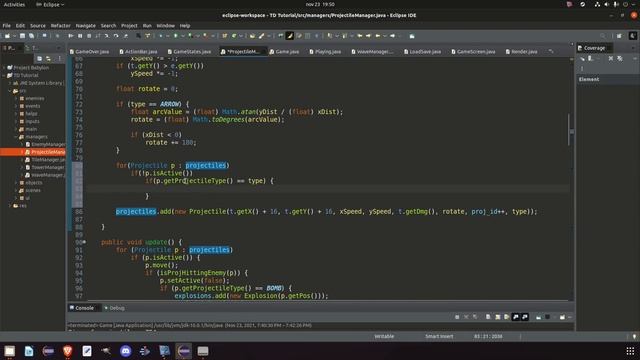640x360 pixels.
Task: Click the Back navigation arrow in toolbar
Action: (x=378, y=36)
